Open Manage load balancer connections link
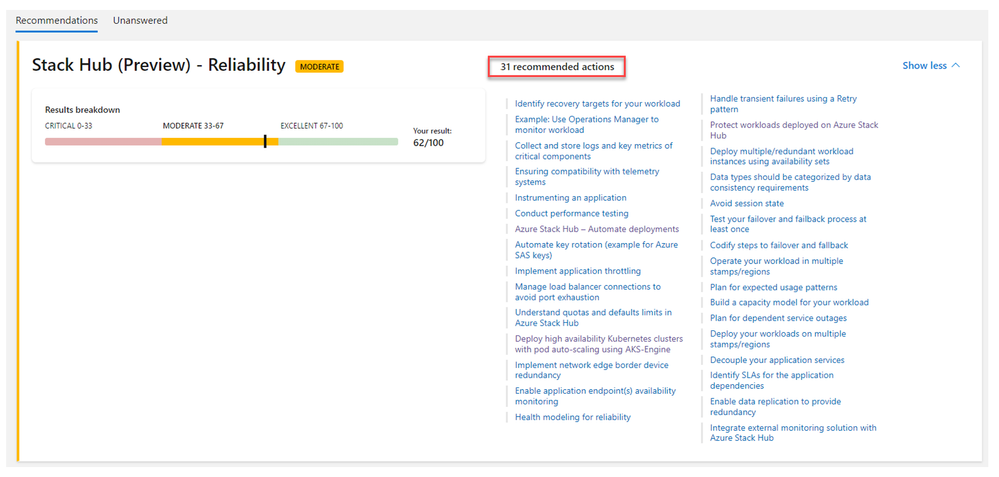 point(587,292)
